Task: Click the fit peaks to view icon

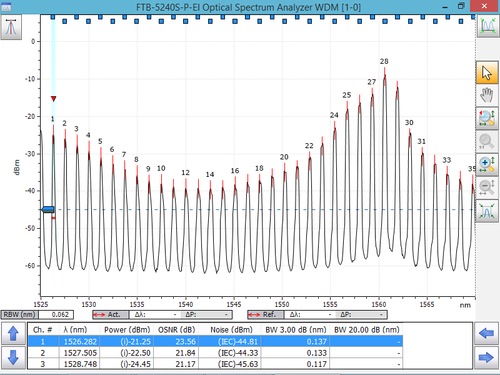Action: pos(487,211)
